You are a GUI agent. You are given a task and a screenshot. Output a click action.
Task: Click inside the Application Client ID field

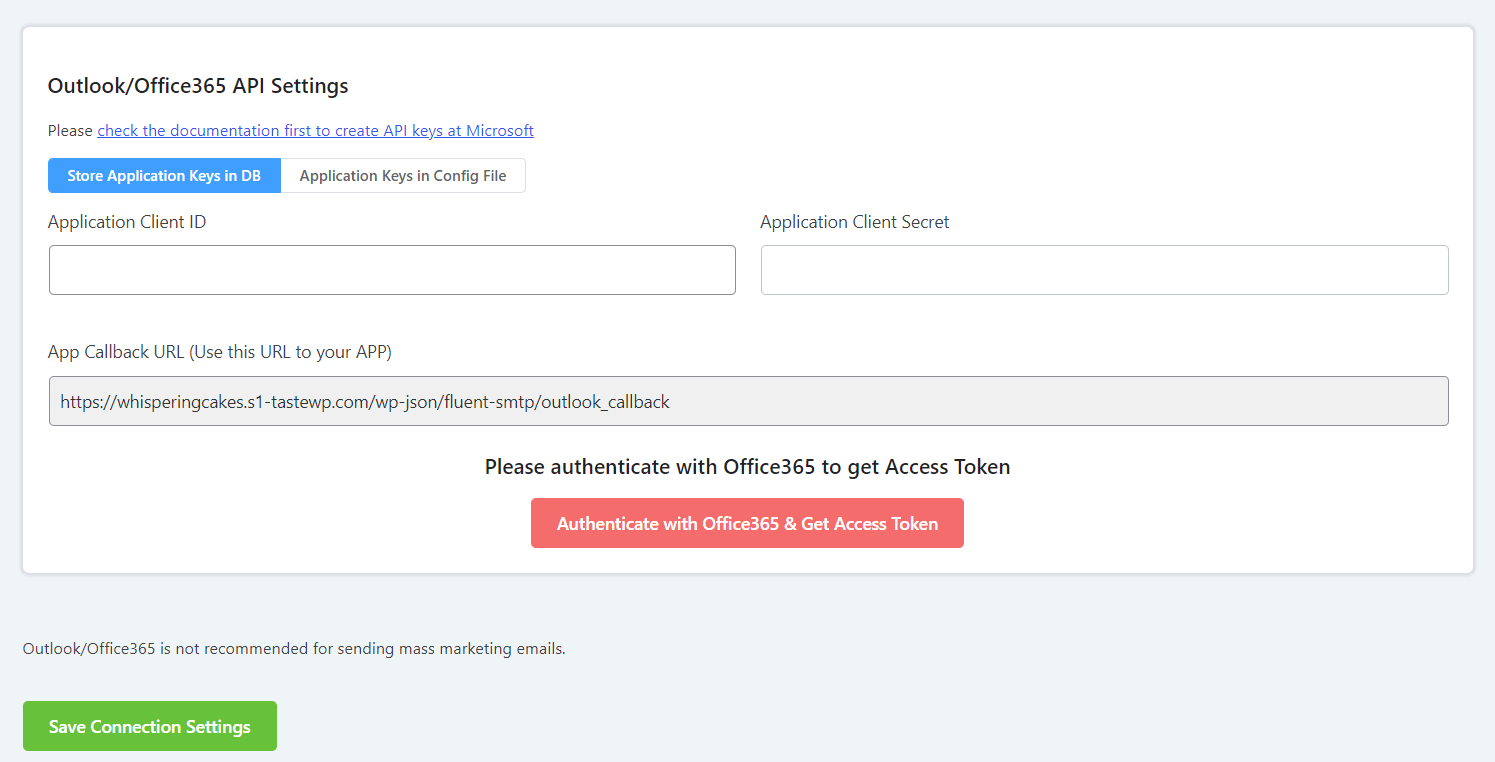pos(392,269)
